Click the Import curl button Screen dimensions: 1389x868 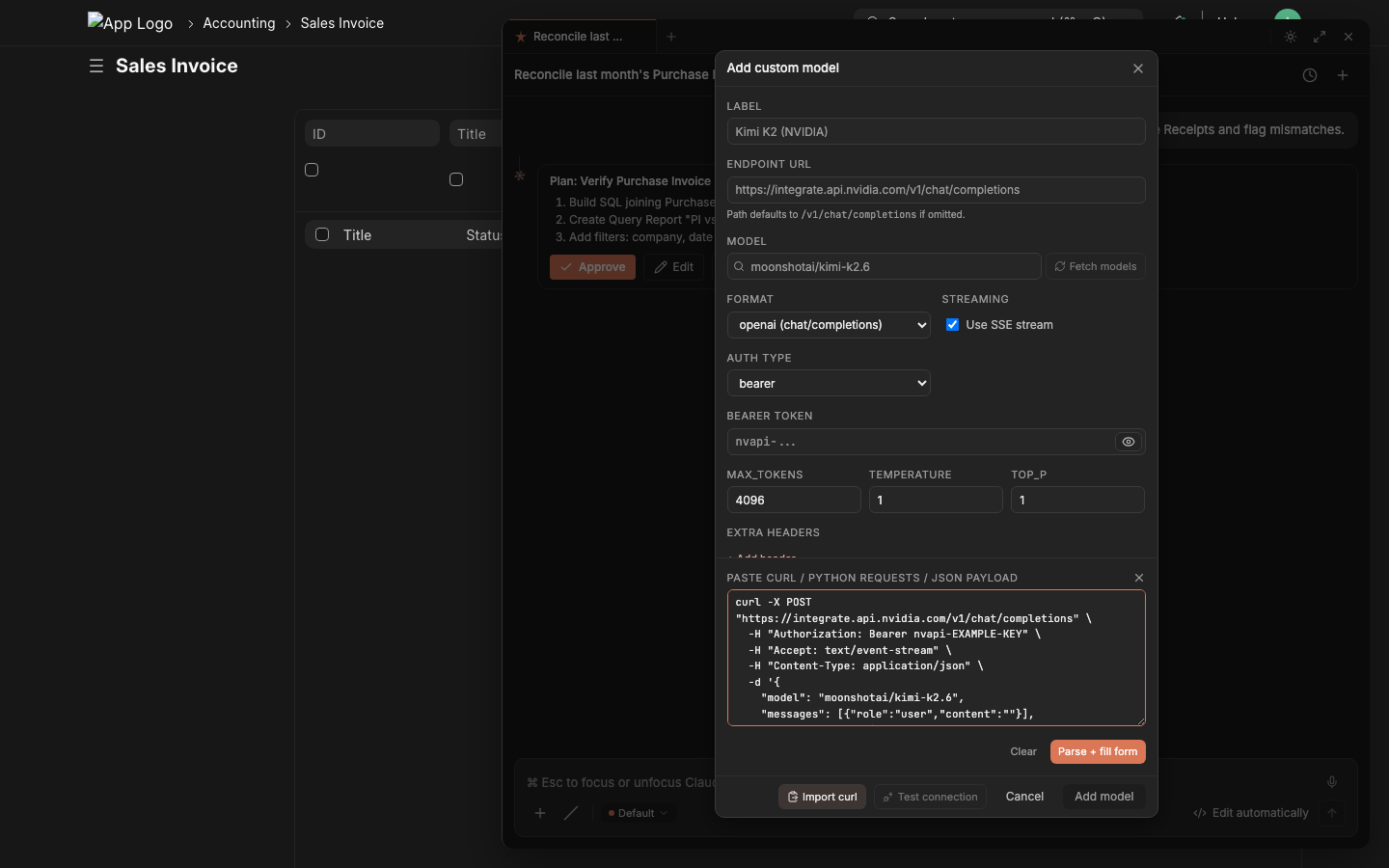point(822,797)
